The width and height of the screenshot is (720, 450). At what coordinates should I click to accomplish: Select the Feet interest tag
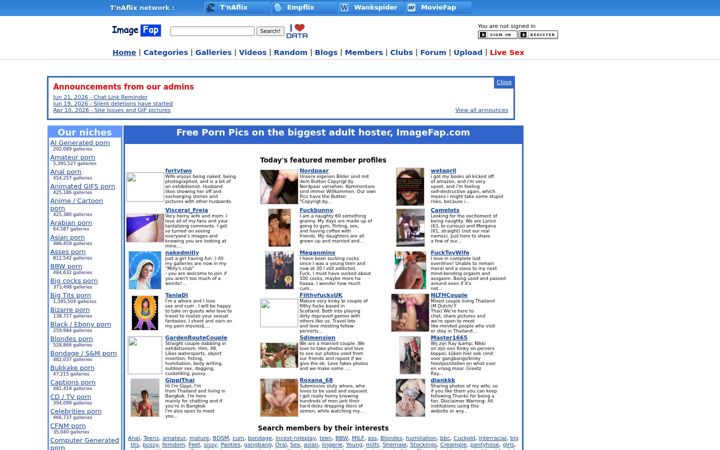[194, 444]
